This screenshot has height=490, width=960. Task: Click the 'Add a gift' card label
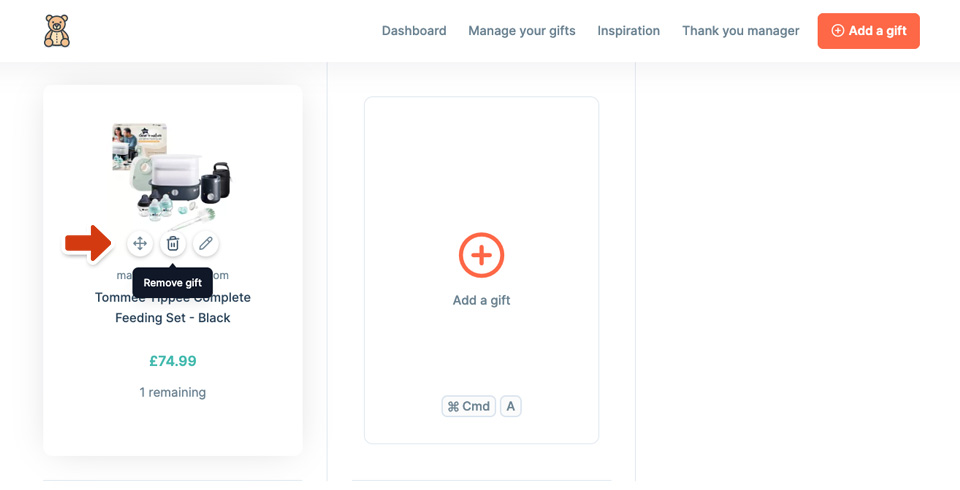[x=481, y=300]
